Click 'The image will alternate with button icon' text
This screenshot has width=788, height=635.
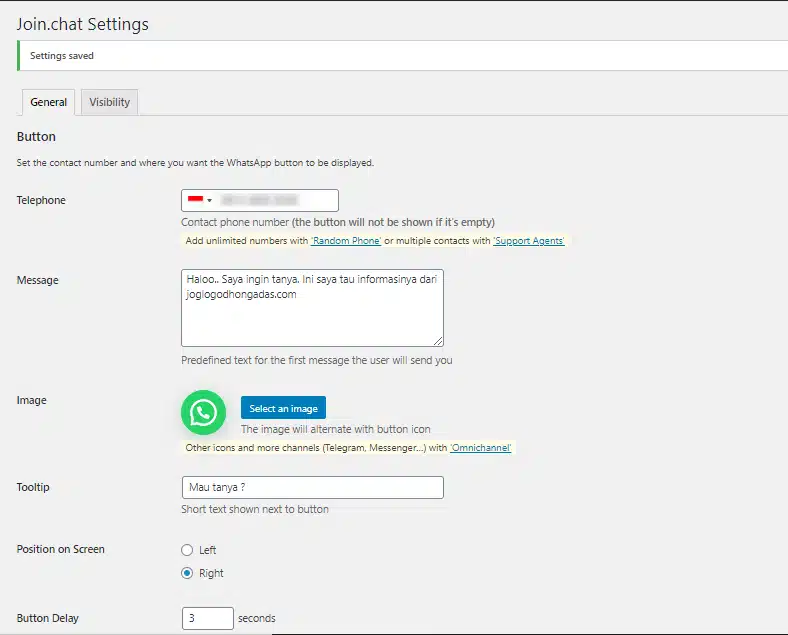(336, 430)
